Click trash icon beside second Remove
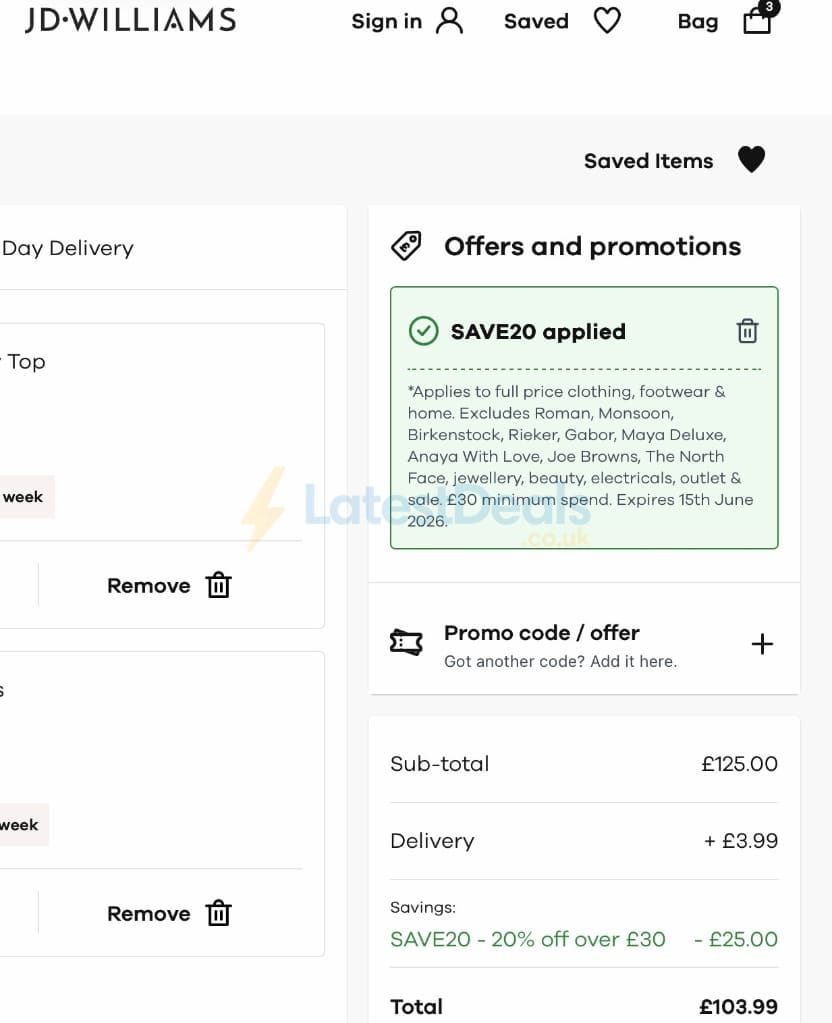This screenshot has width=832, height=1023. 219,913
